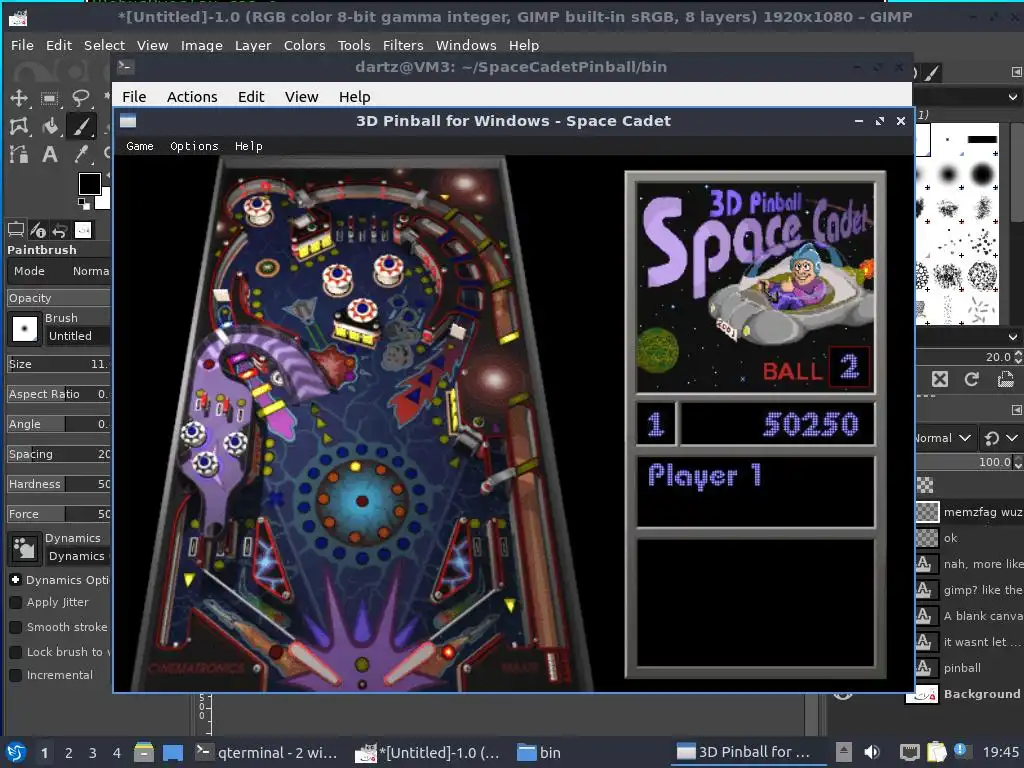Click the Dynamics preview icon

click(x=25, y=548)
